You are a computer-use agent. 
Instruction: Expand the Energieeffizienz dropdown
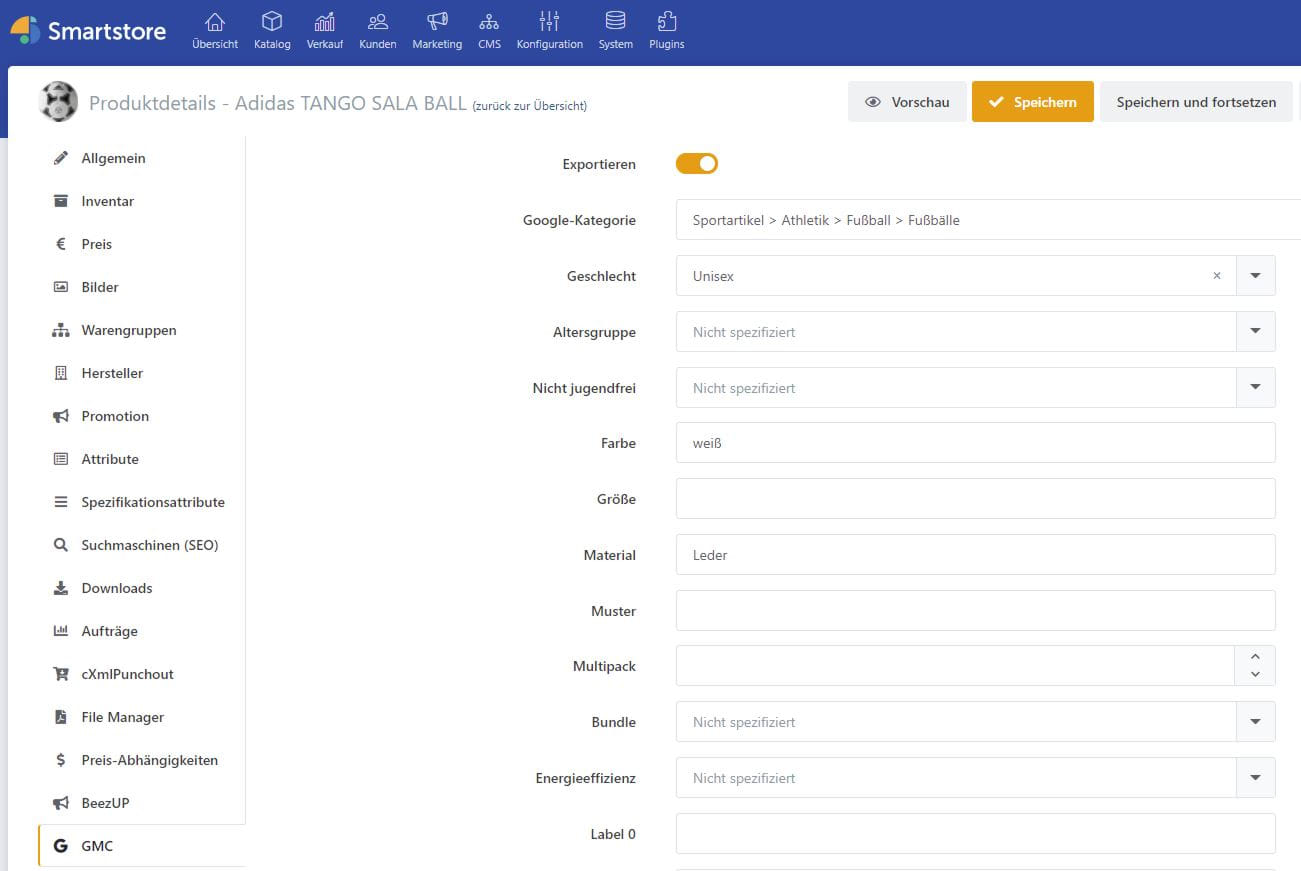[1255, 778]
